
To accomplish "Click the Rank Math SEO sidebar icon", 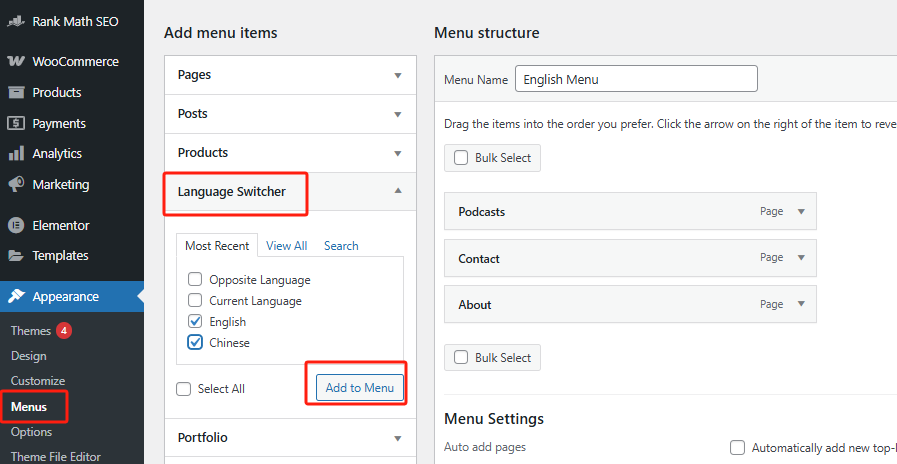I will [16, 20].
